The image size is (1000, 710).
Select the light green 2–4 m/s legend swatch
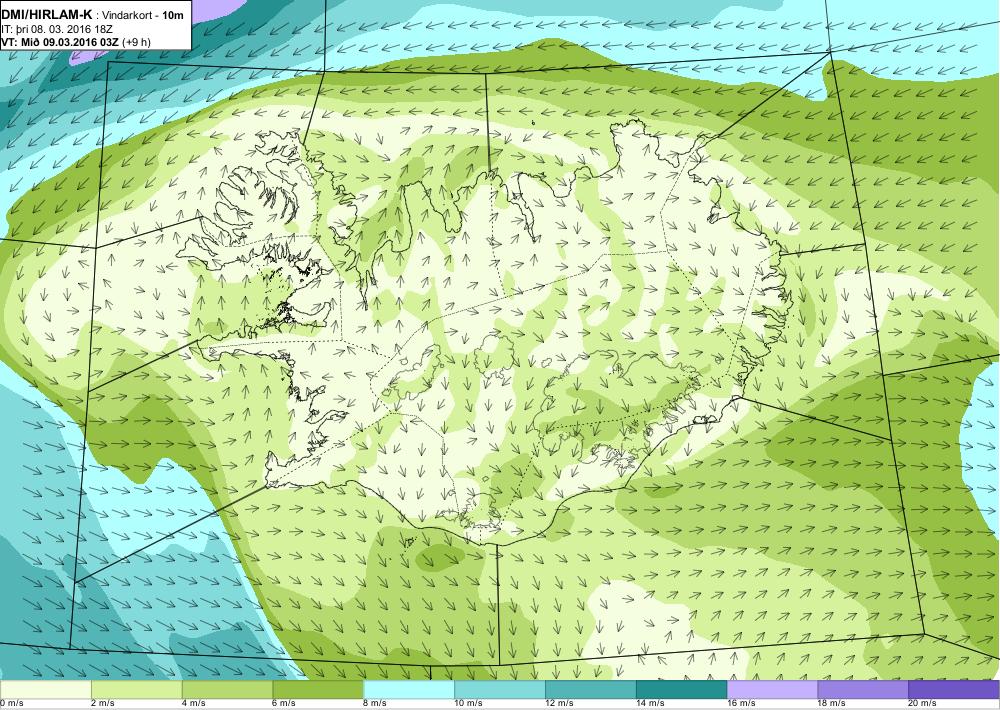pos(136,690)
